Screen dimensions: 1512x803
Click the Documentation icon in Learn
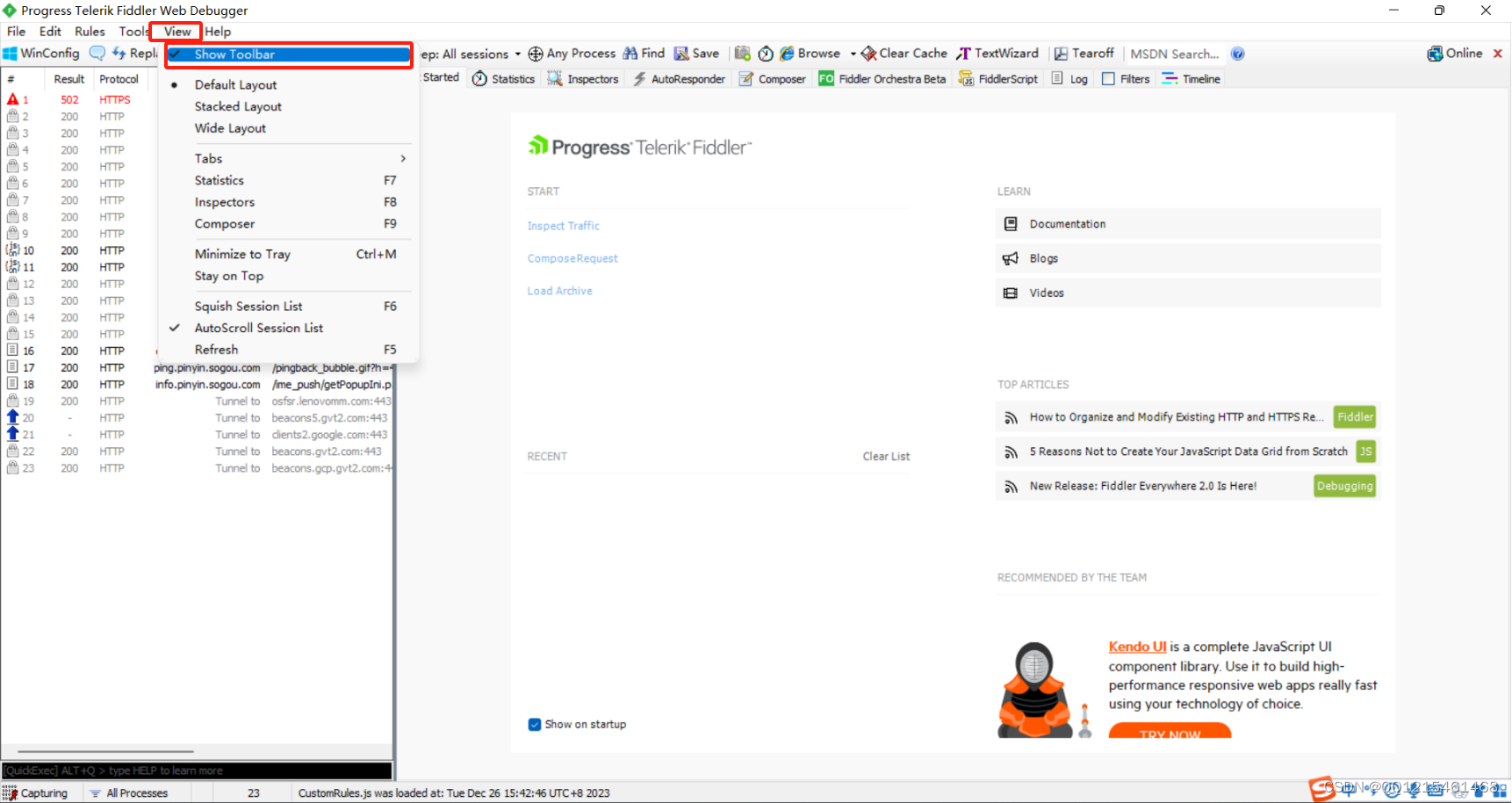pos(1011,224)
